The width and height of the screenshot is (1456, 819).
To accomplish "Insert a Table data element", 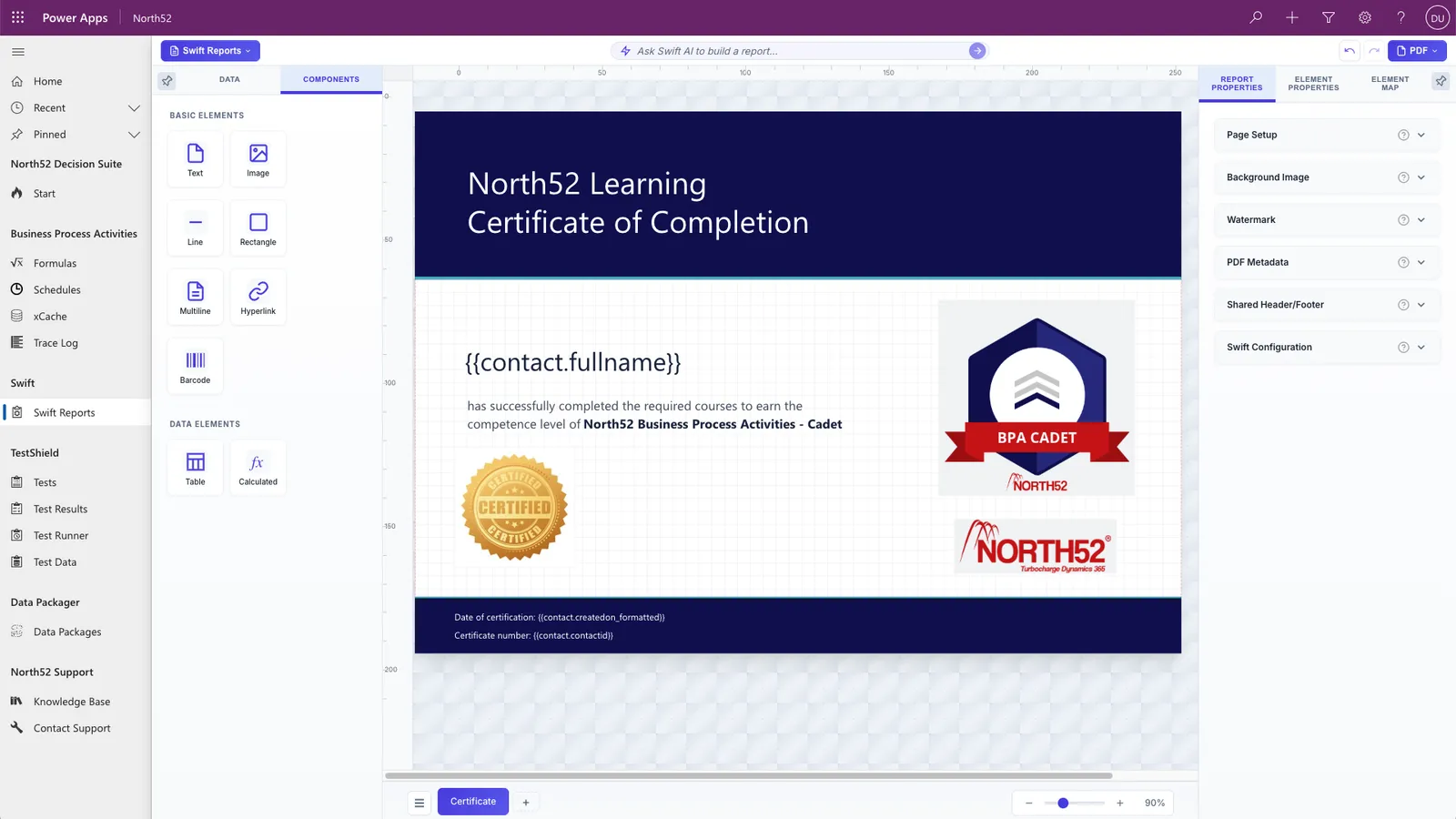I will point(195,468).
